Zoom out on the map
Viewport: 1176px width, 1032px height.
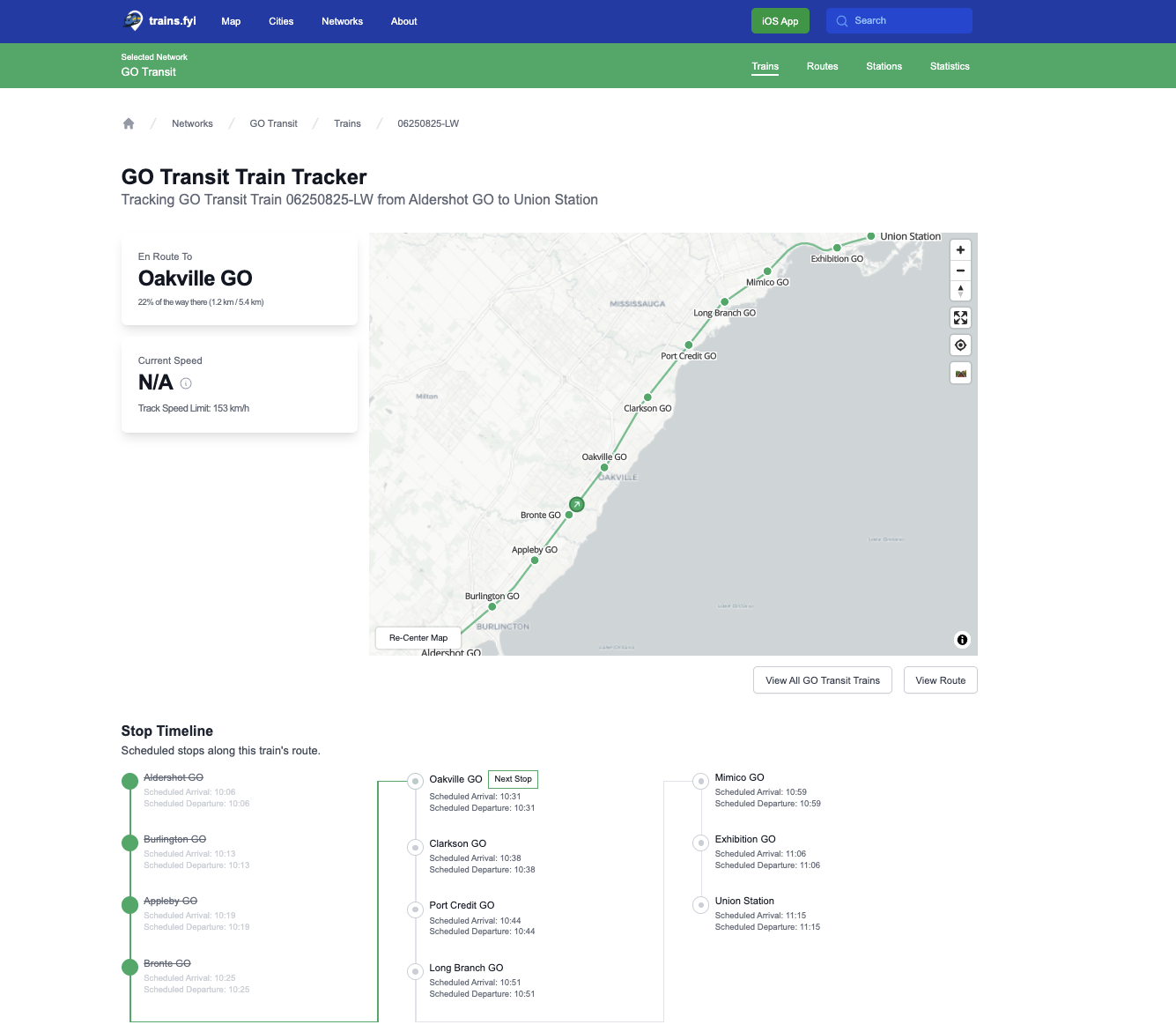click(x=960, y=271)
